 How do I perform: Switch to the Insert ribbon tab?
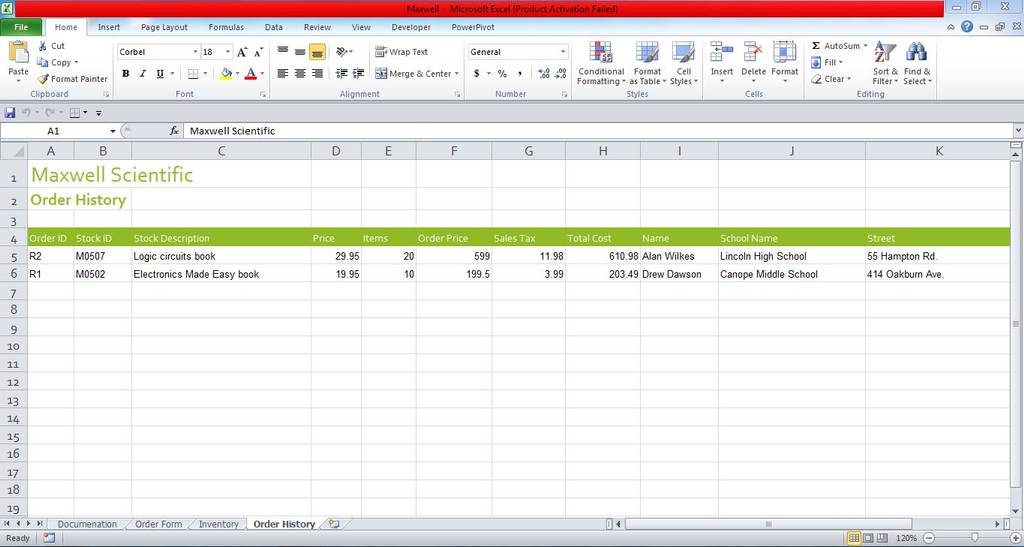click(x=108, y=27)
